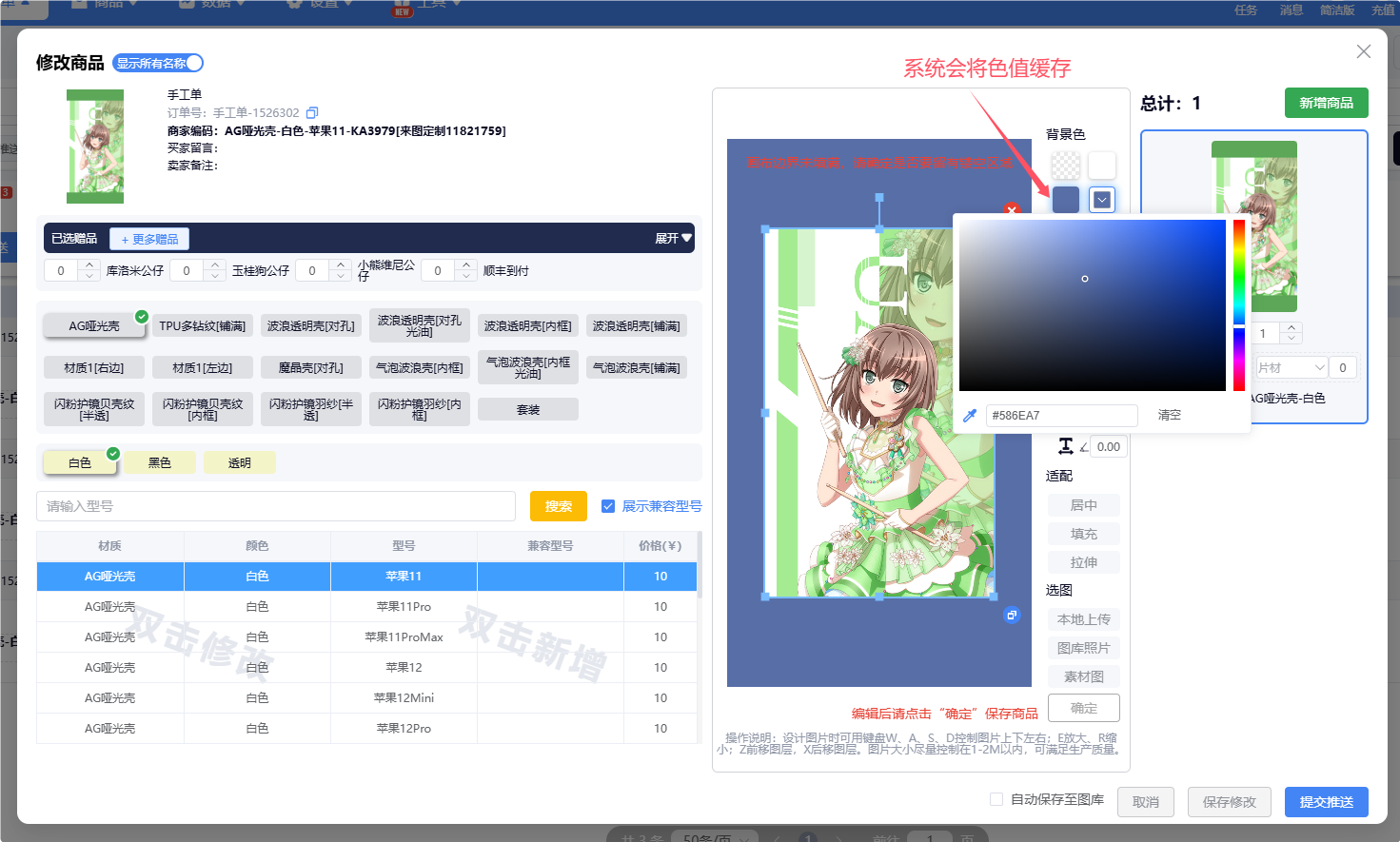Cancel with the 取消 button
The height and width of the screenshot is (842, 1400).
(x=1146, y=802)
